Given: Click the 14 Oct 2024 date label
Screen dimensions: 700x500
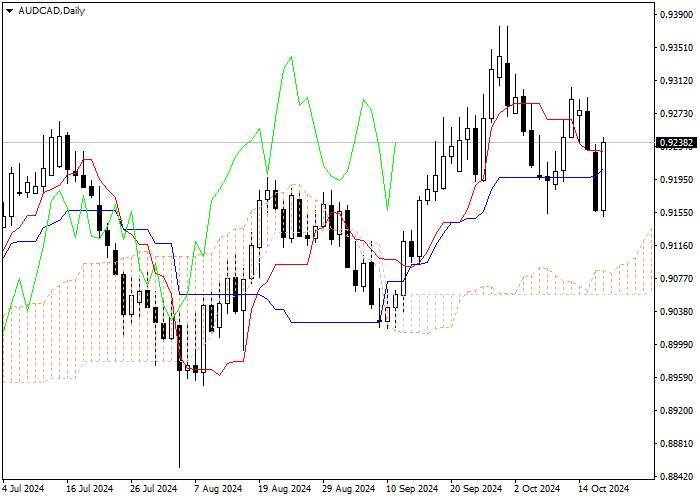Looking at the screenshot, I should (604, 488).
